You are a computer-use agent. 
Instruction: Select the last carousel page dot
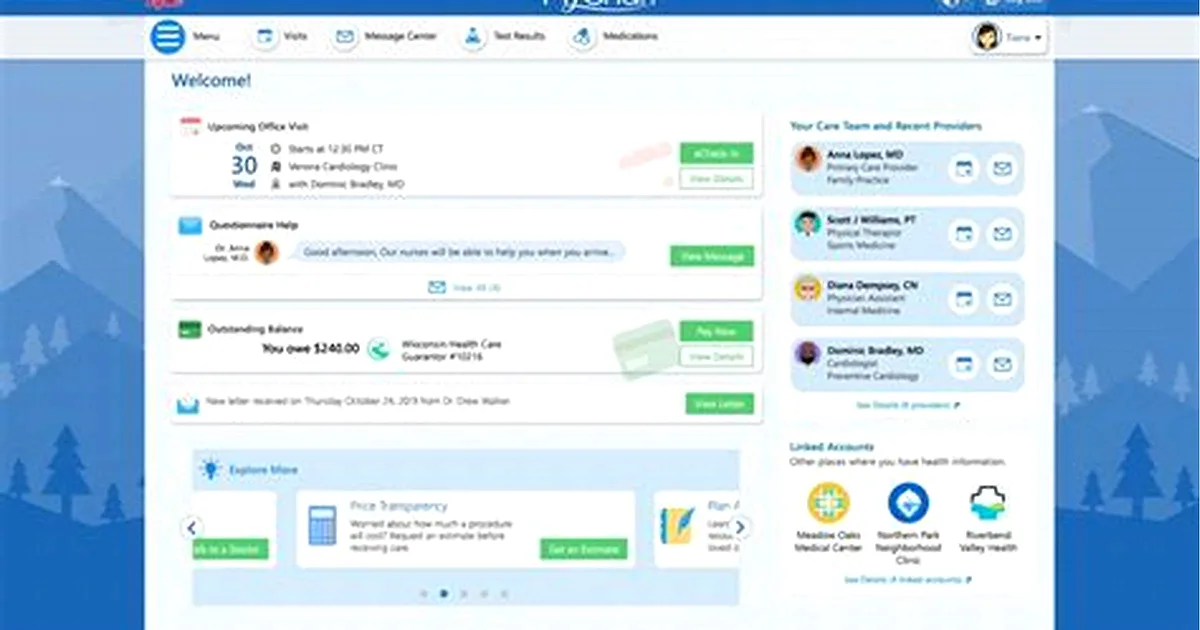pos(504,593)
